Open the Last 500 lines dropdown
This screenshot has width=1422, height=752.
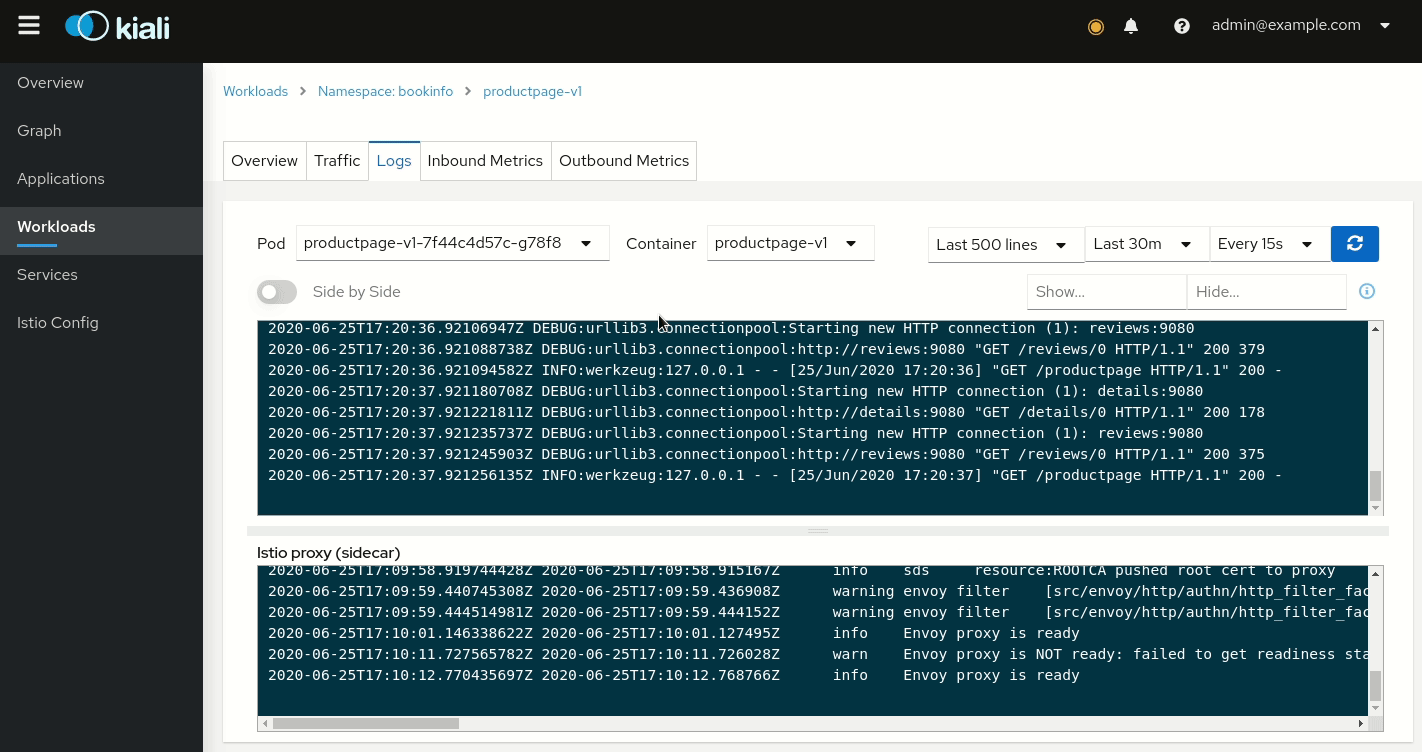[x=1006, y=244]
